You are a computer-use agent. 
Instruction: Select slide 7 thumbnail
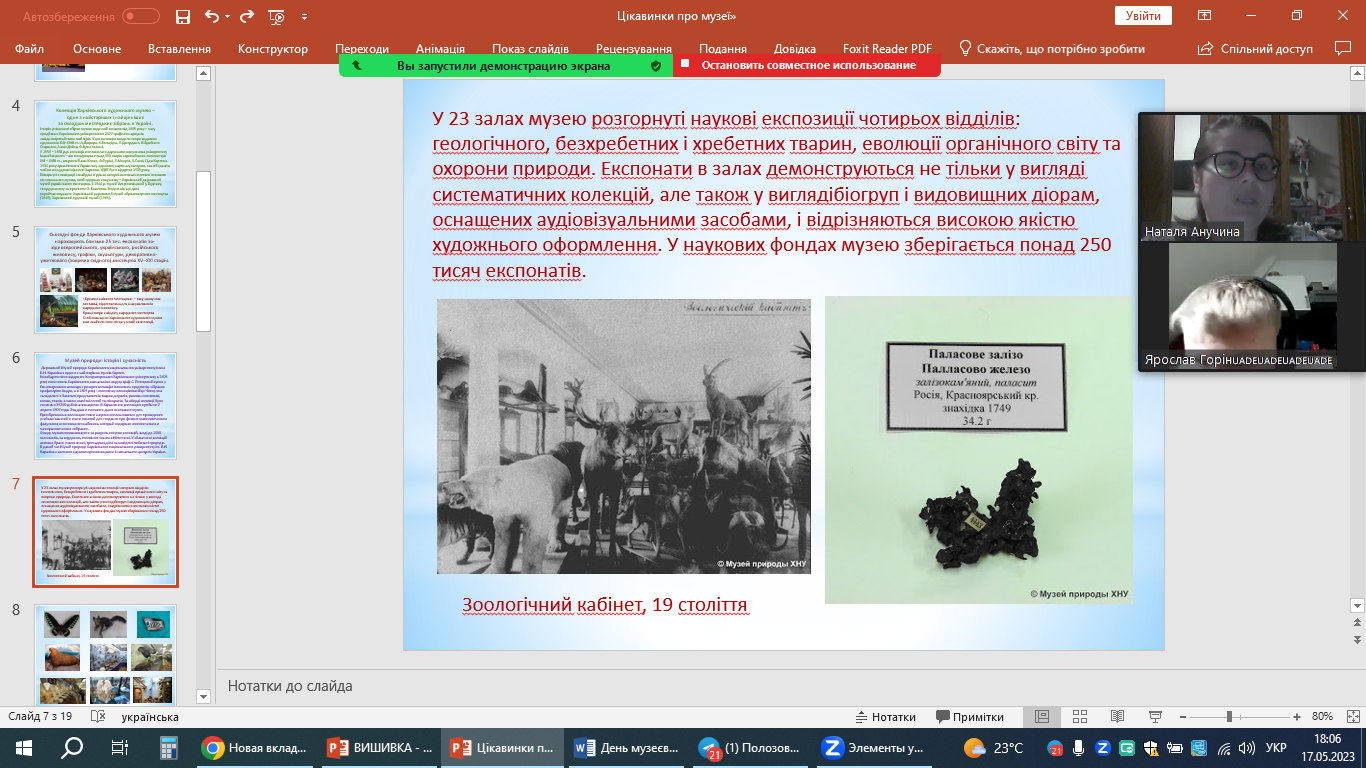point(106,532)
